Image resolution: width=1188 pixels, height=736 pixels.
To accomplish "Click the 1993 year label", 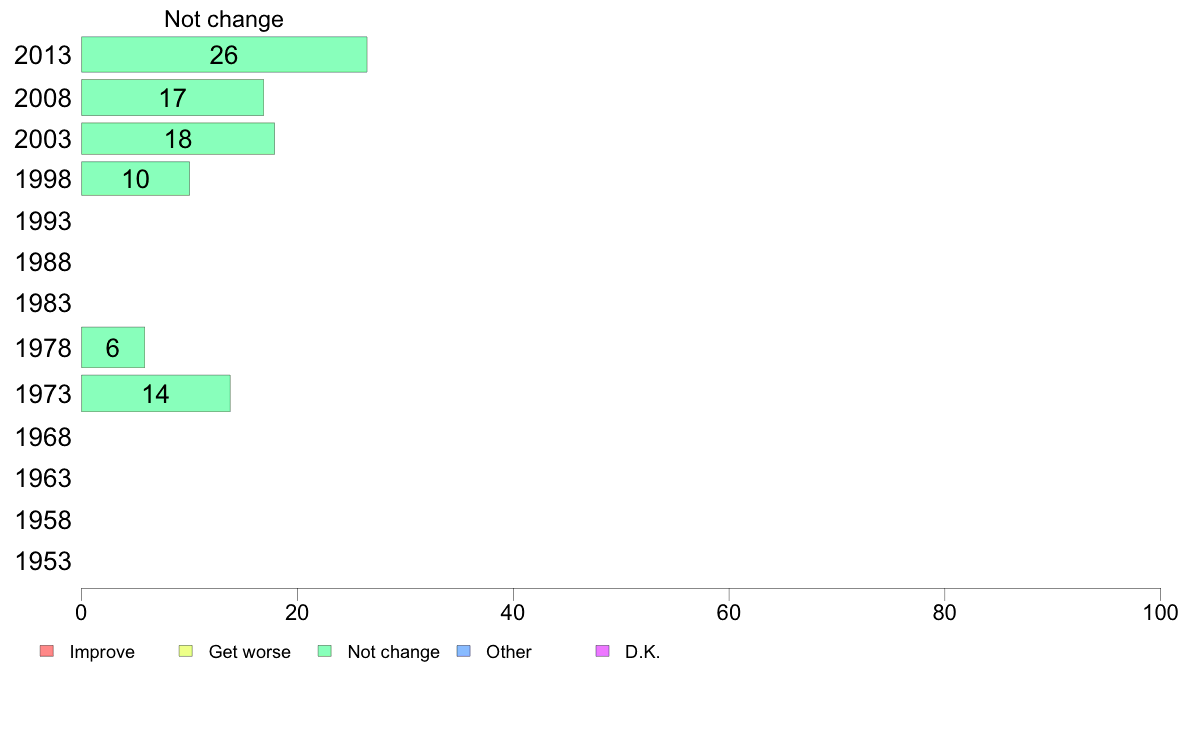I will 43,221.
